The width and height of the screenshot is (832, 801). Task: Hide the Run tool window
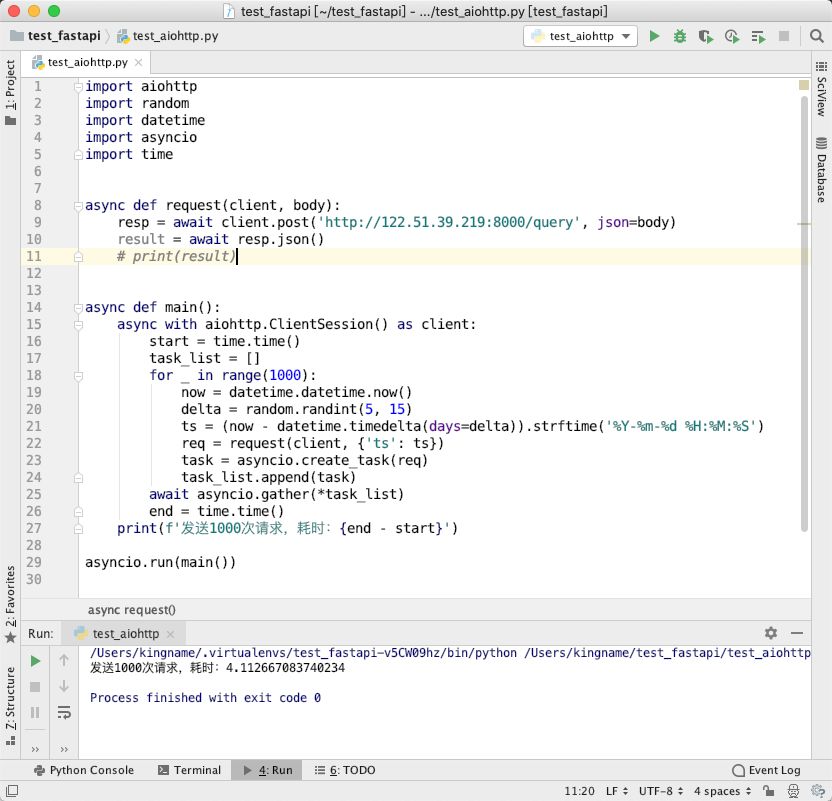pyautogui.click(x=796, y=633)
